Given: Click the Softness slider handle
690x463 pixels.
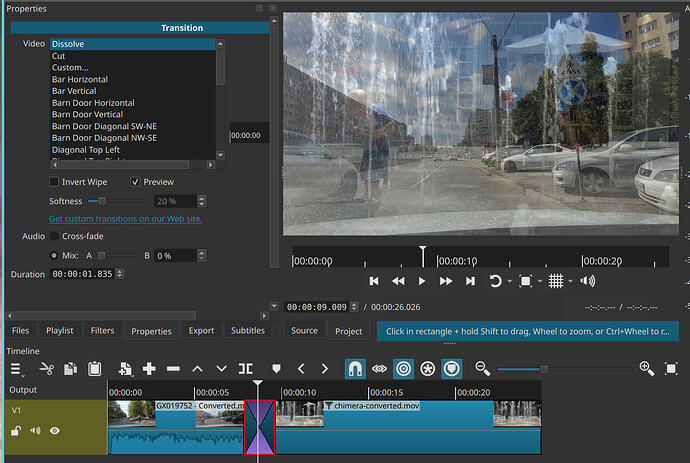Looking at the screenshot, I should [102, 201].
